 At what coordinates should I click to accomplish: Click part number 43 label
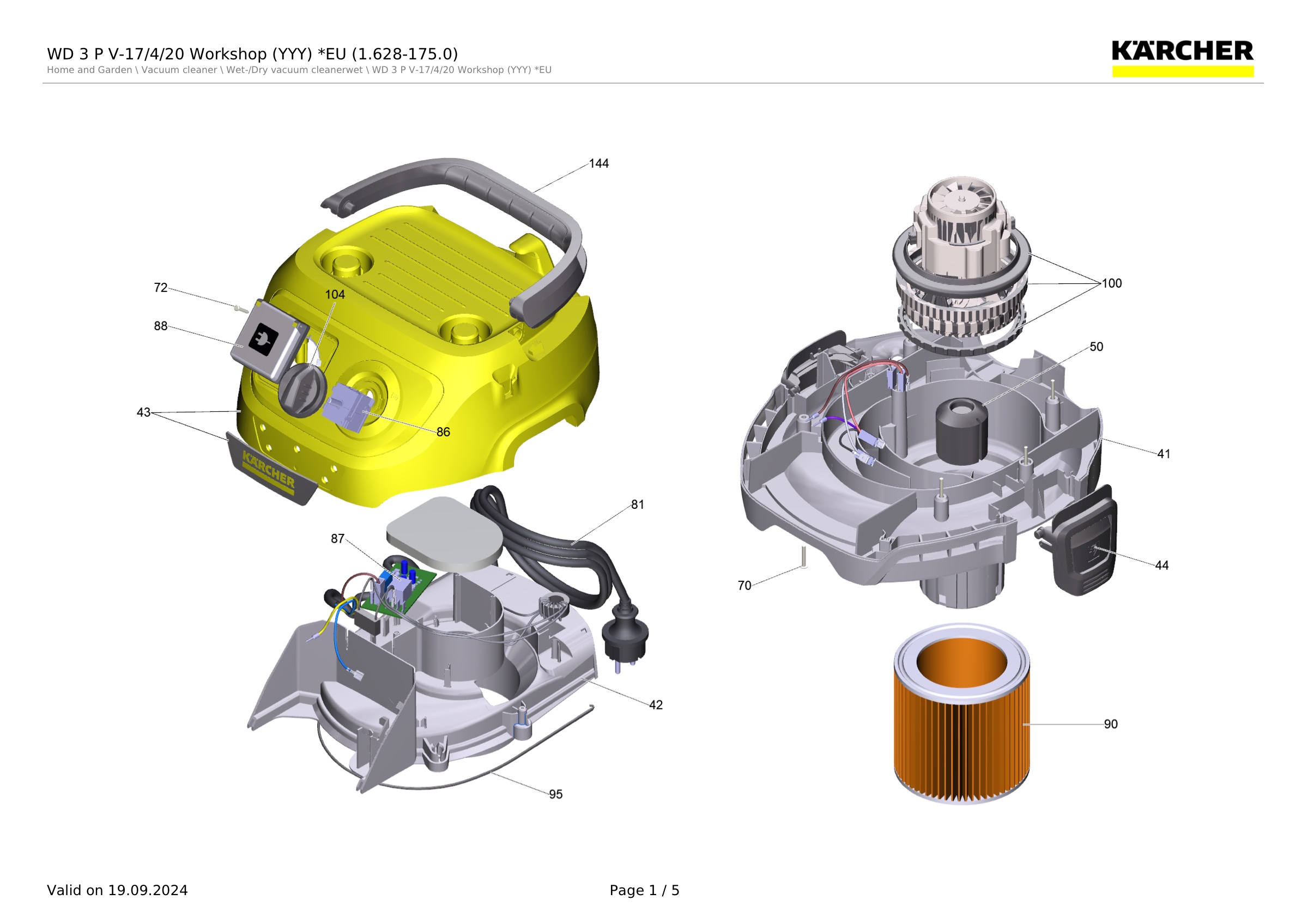point(143,413)
